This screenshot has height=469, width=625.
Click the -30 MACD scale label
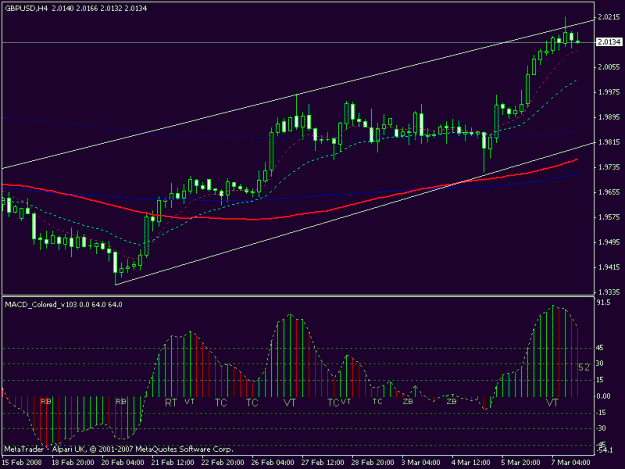coord(601,428)
